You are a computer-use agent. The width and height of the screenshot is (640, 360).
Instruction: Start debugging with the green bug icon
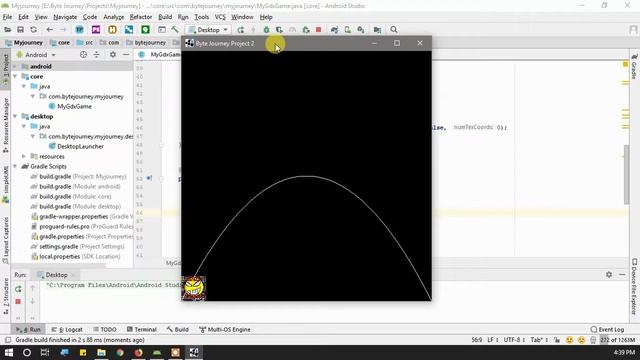pyautogui.click(x=266, y=30)
